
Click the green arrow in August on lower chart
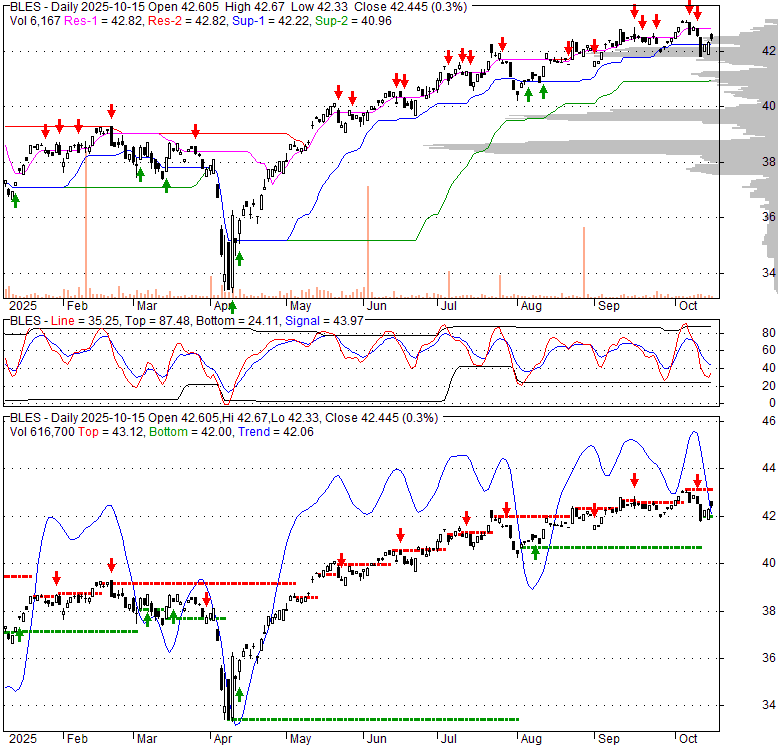point(535,550)
